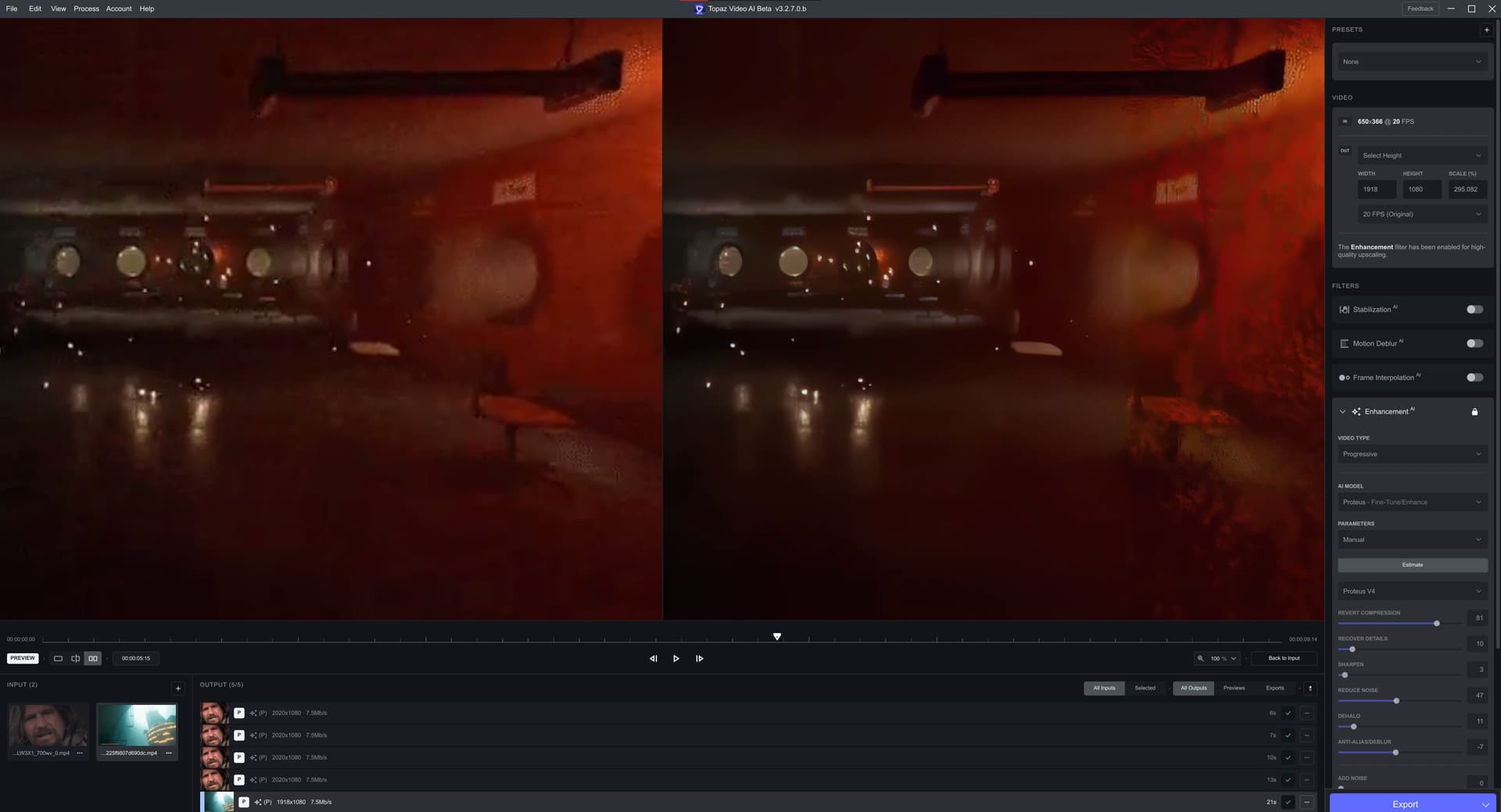Click the Estimate button

1412,564
